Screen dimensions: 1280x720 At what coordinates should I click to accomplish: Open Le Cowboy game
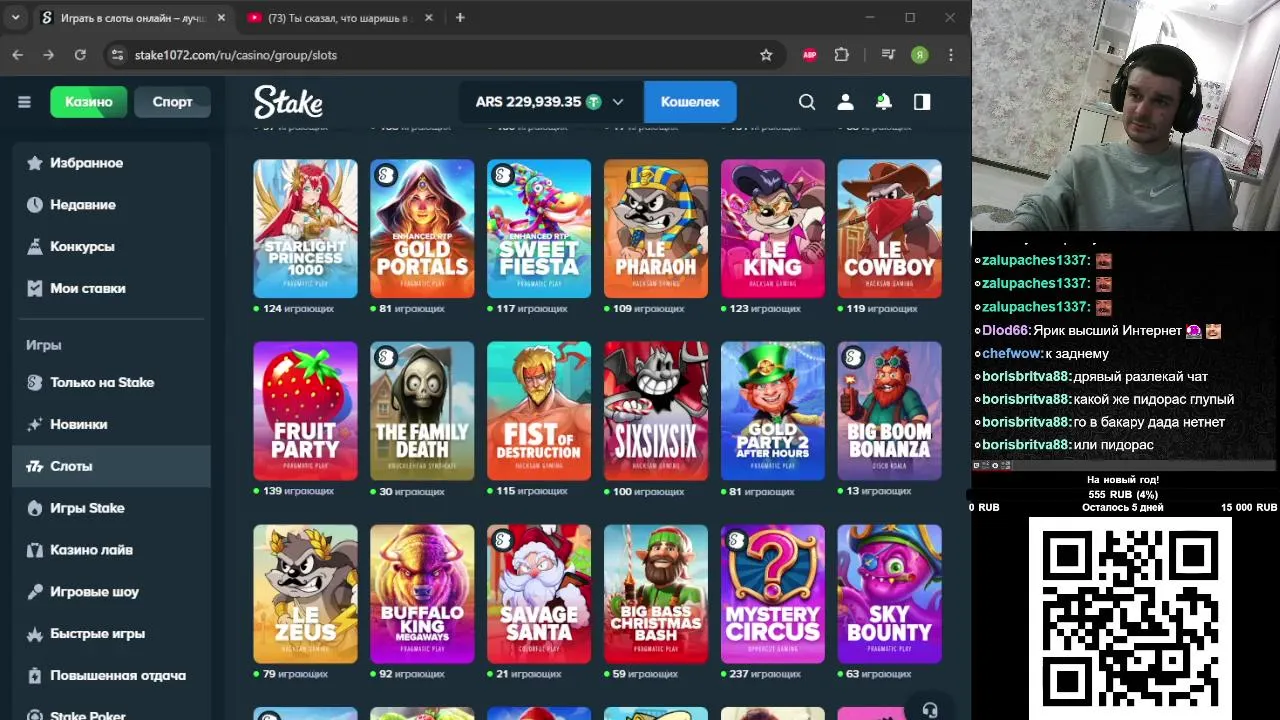point(889,228)
